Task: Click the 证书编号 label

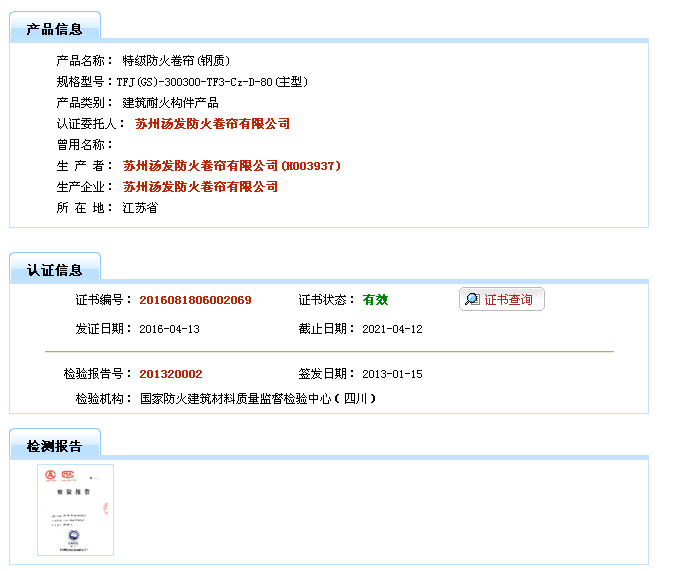Action: (103, 300)
